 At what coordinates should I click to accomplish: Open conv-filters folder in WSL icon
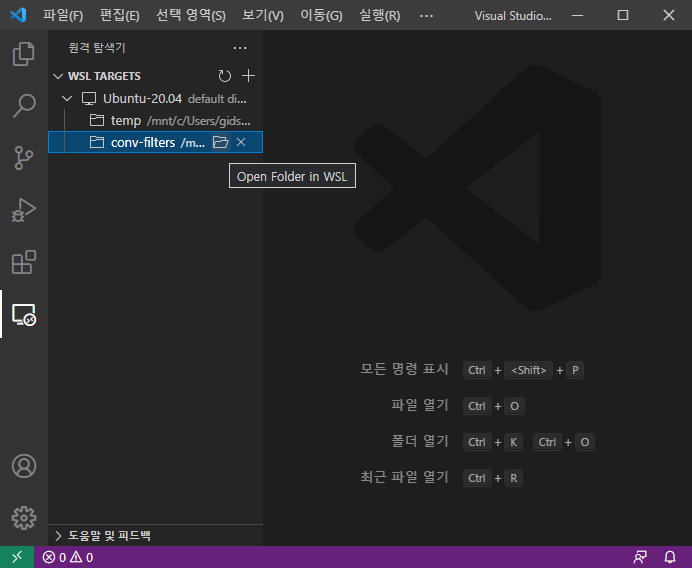(221, 142)
